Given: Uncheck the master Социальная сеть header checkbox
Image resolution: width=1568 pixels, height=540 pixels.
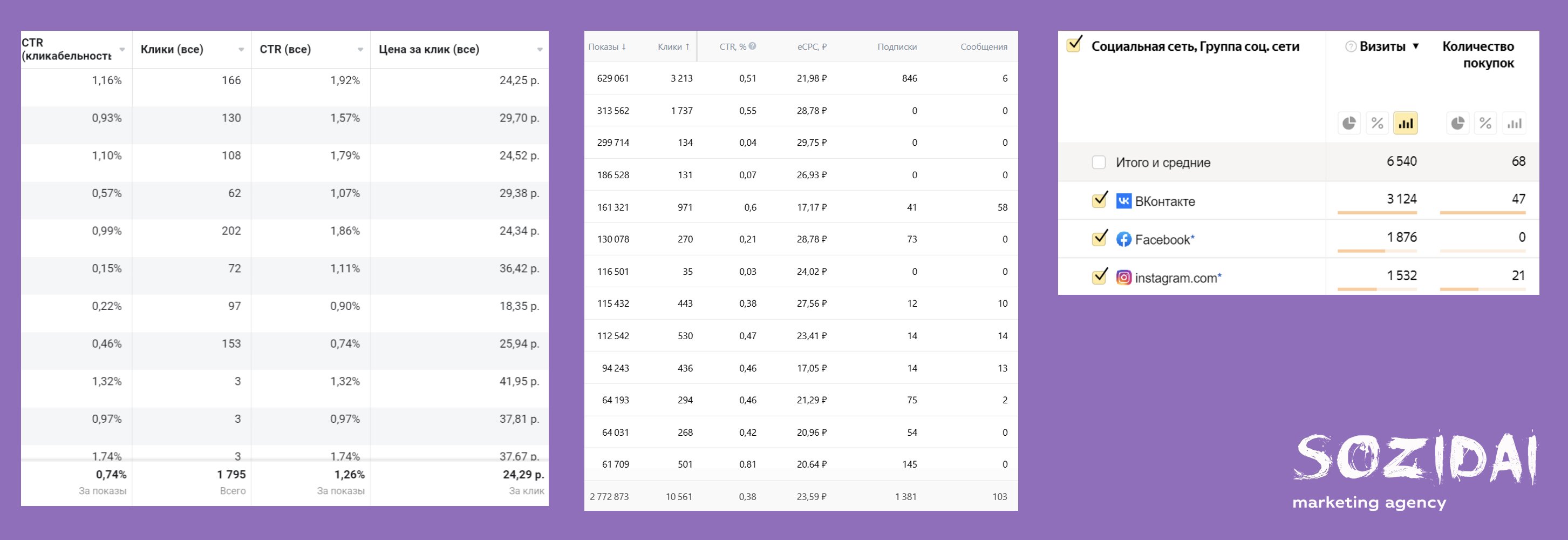Looking at the screenshot, I should coord(1074,44).
